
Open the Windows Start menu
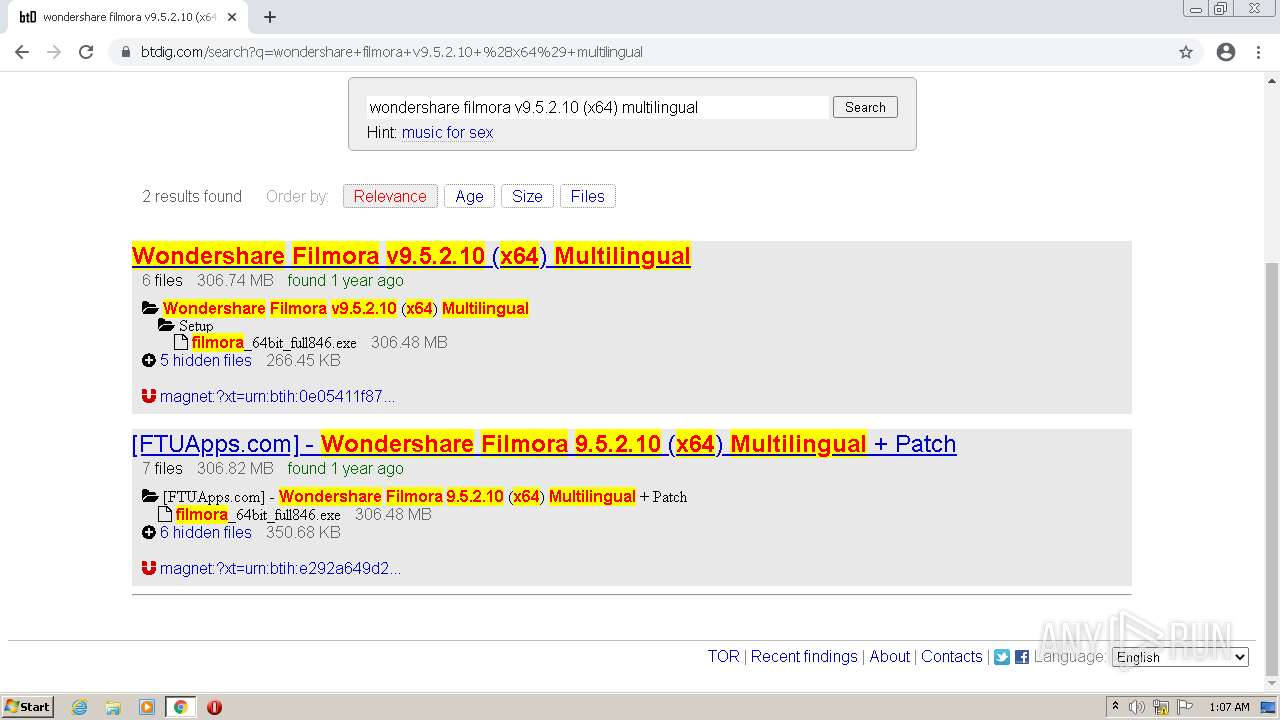point(28,707)
